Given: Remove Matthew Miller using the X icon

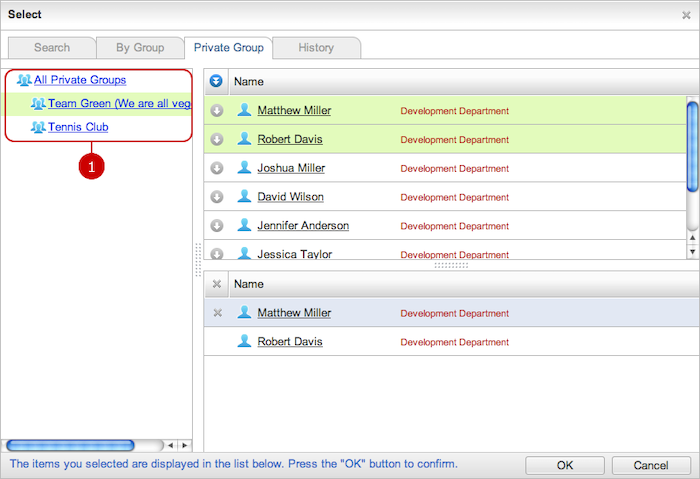Looking at the screenshot, I should [217, 313].
